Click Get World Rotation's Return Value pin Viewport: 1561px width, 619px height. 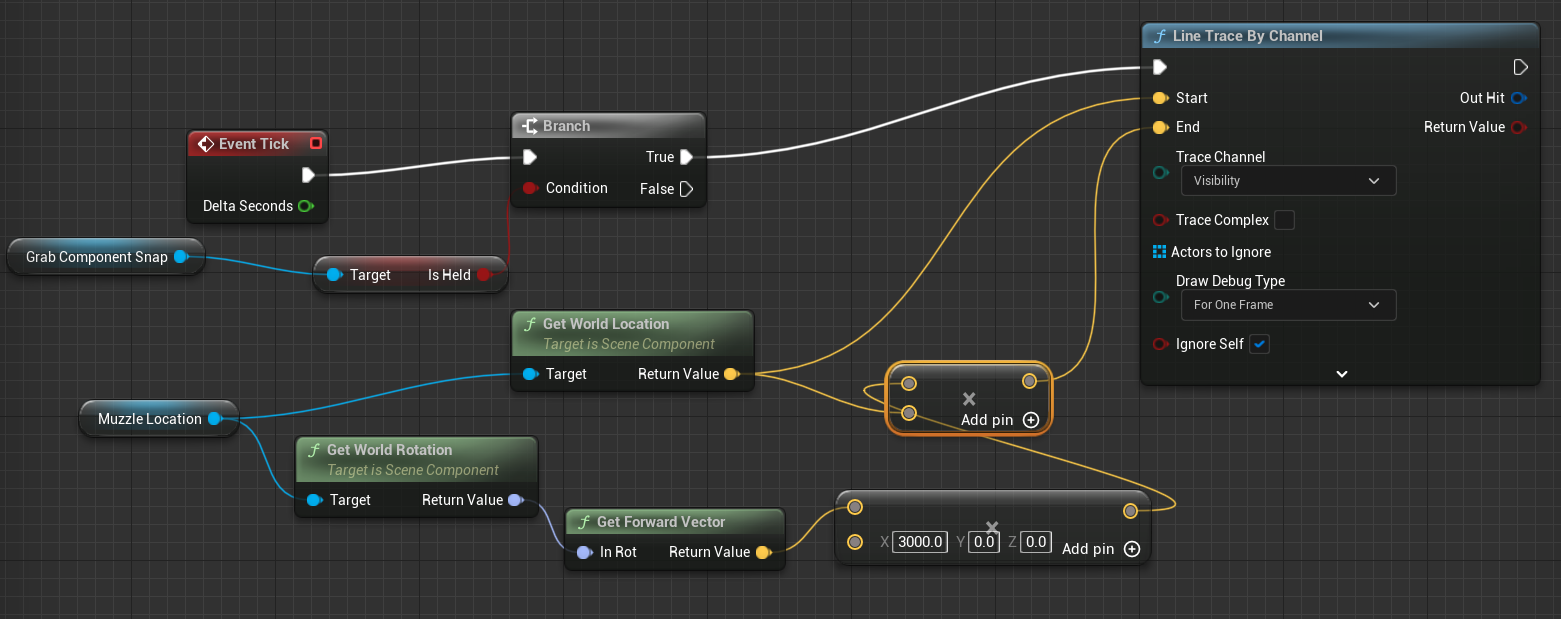[x=514, y=500]
